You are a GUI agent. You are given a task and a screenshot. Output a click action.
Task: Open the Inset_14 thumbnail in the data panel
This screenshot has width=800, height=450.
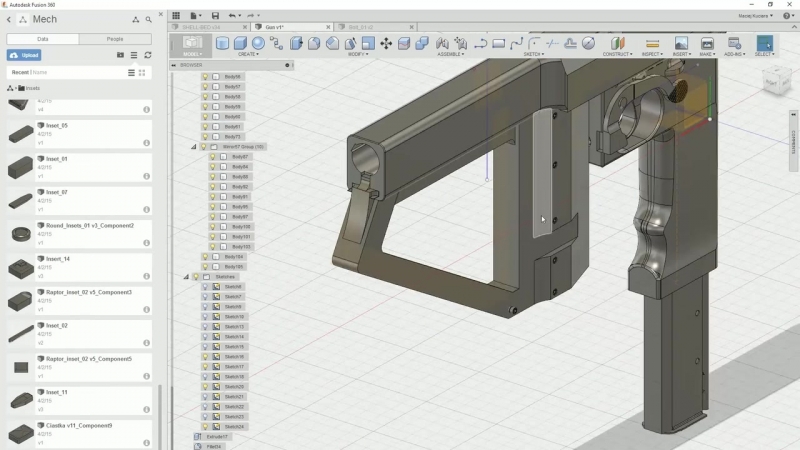click(x=20, y=268)
